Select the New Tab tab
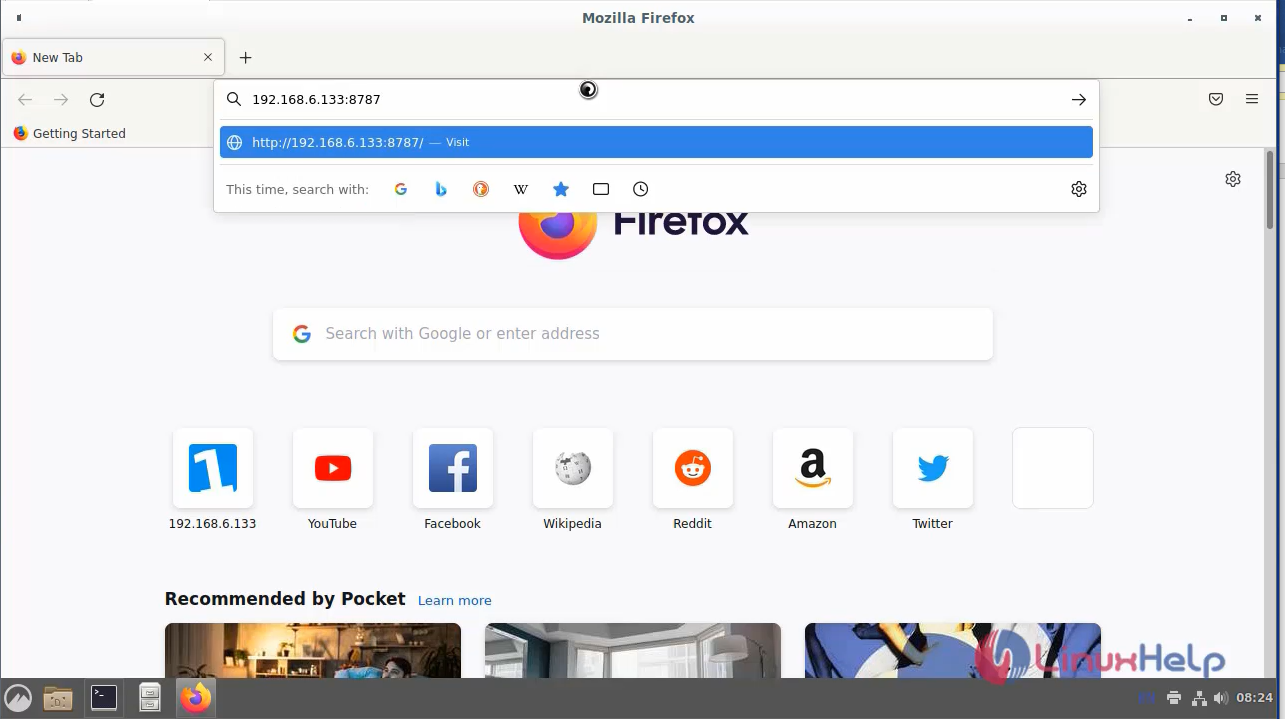Image resolution: width=1285 pixels, height=719 pixels. coord(113,57)
